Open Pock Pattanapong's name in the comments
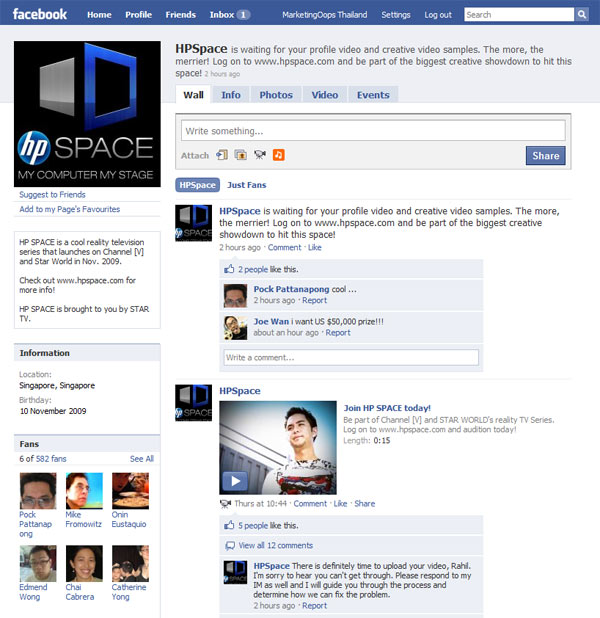The height and width of the screenshot is (618, 600). 291,289
